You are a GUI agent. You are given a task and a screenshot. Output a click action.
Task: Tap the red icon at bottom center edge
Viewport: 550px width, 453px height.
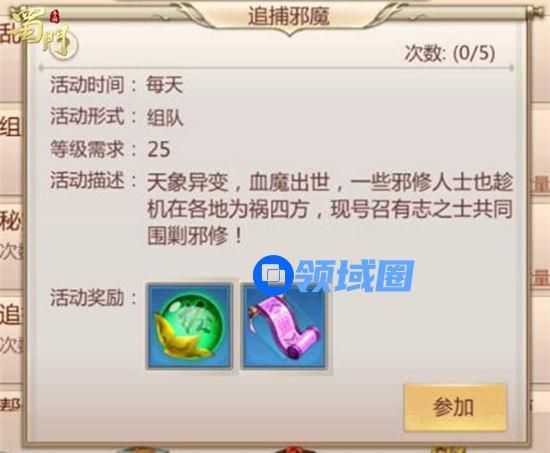(293, 449)
